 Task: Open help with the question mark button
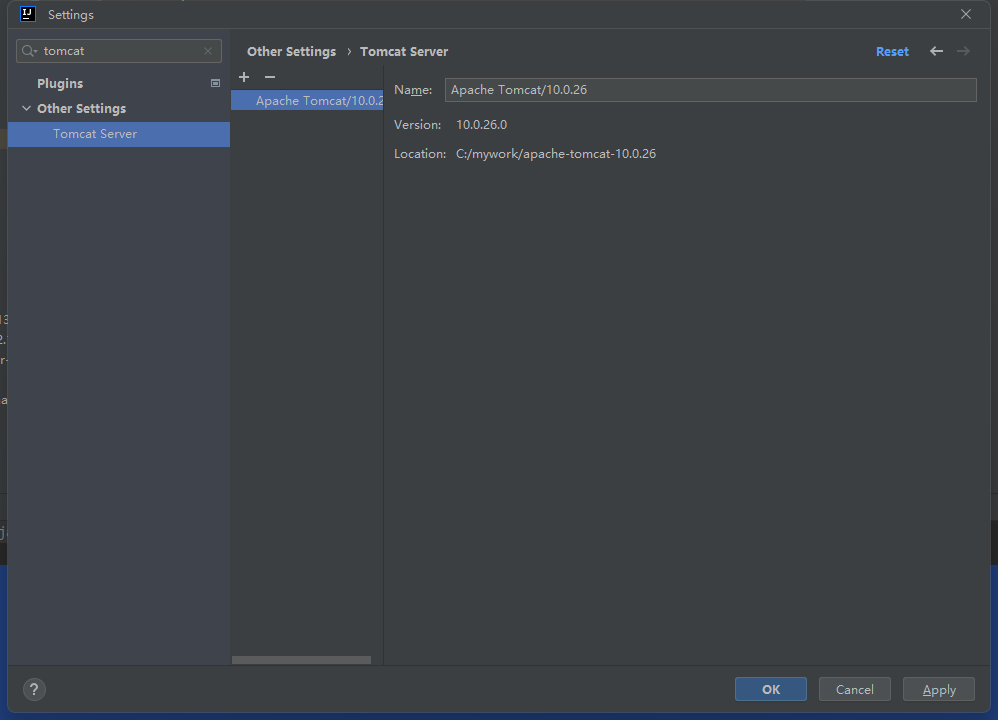[x=34, y=689]
